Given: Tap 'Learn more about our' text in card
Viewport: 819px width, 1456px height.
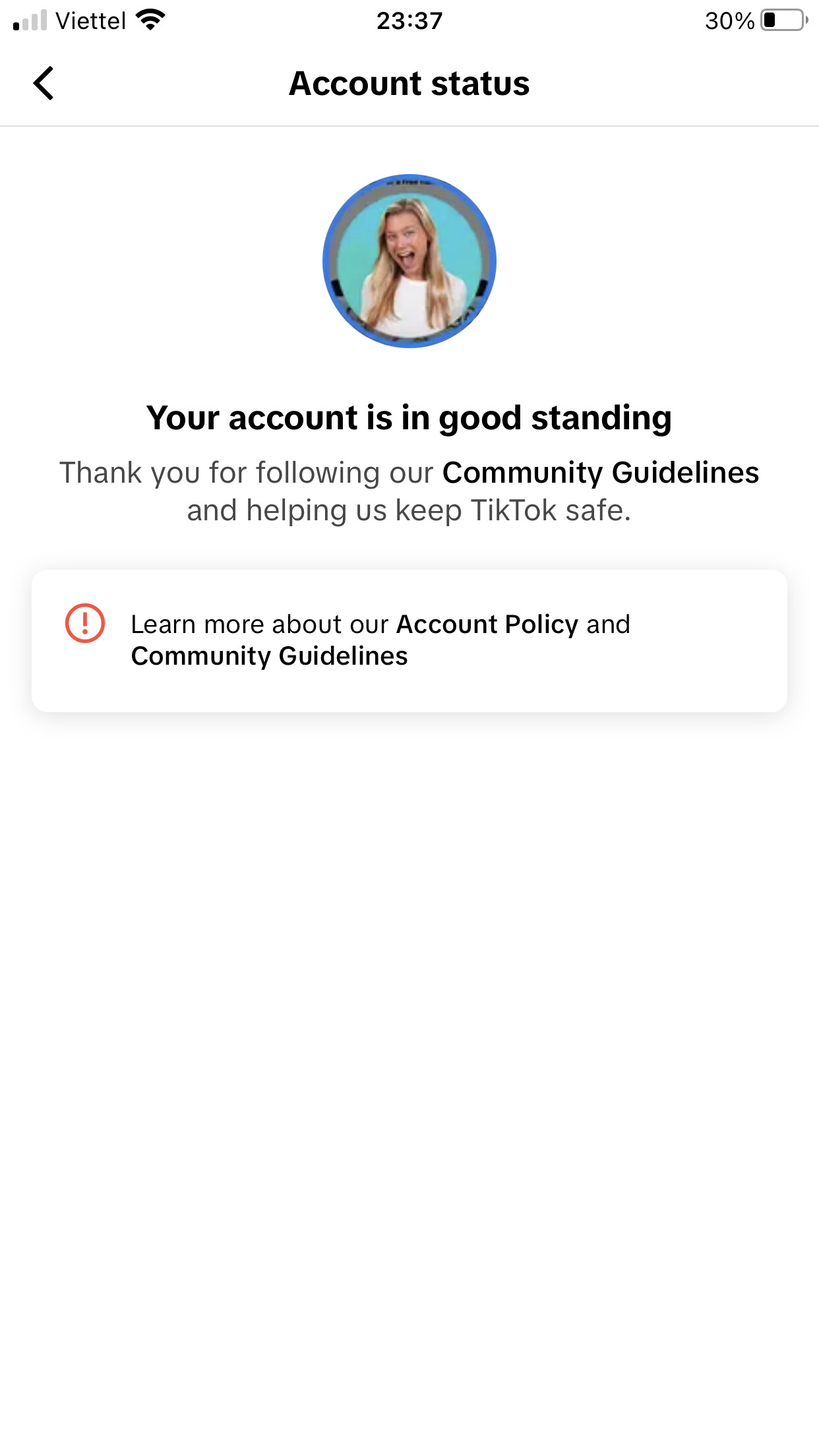Looking at the screenshot, I should pyautogui.click(x=260, y=624).
